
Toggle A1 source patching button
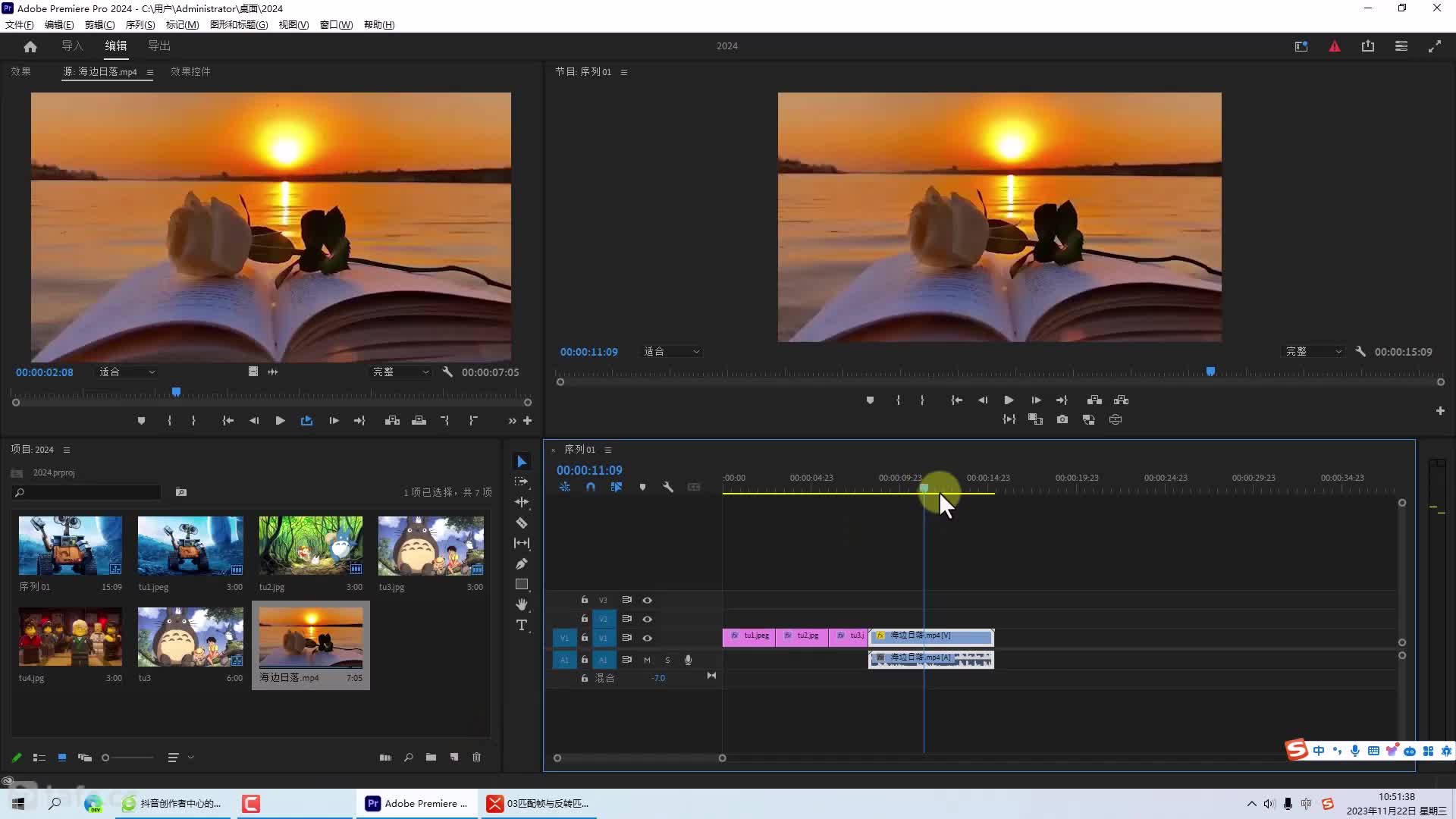(x=563, y=660)
